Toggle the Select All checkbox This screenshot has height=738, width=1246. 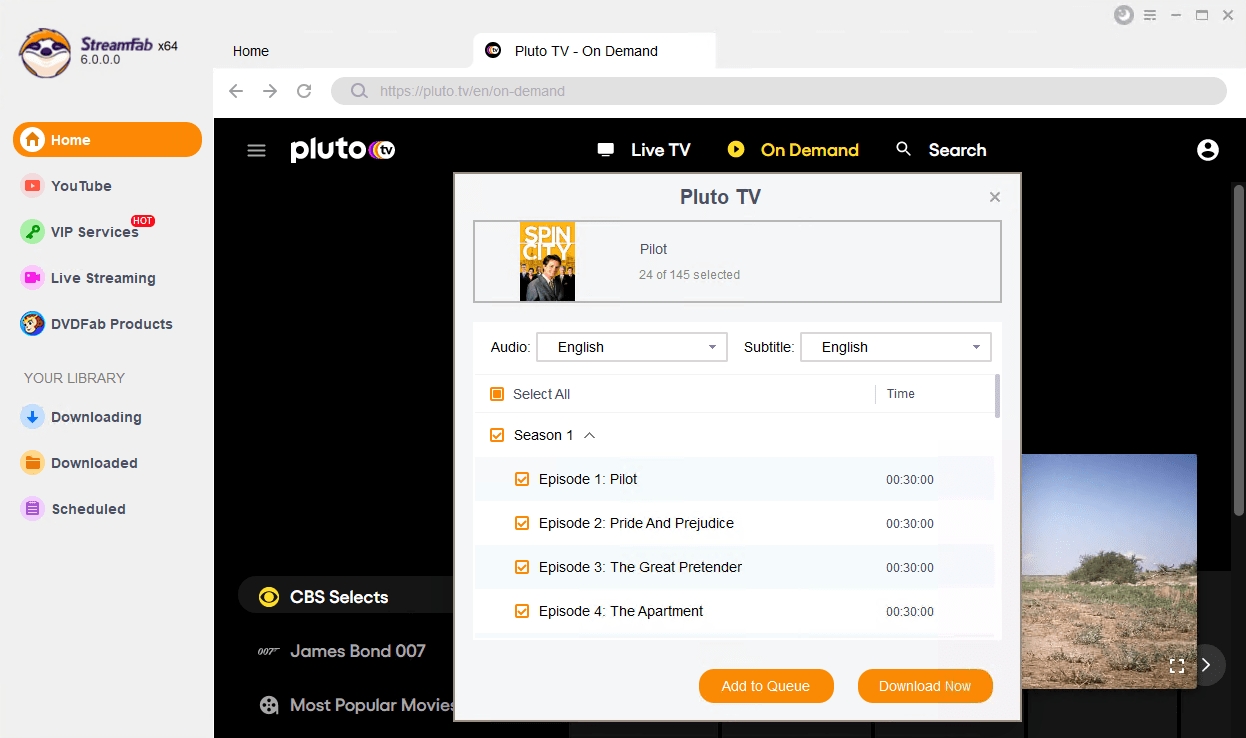click(497, 394)
